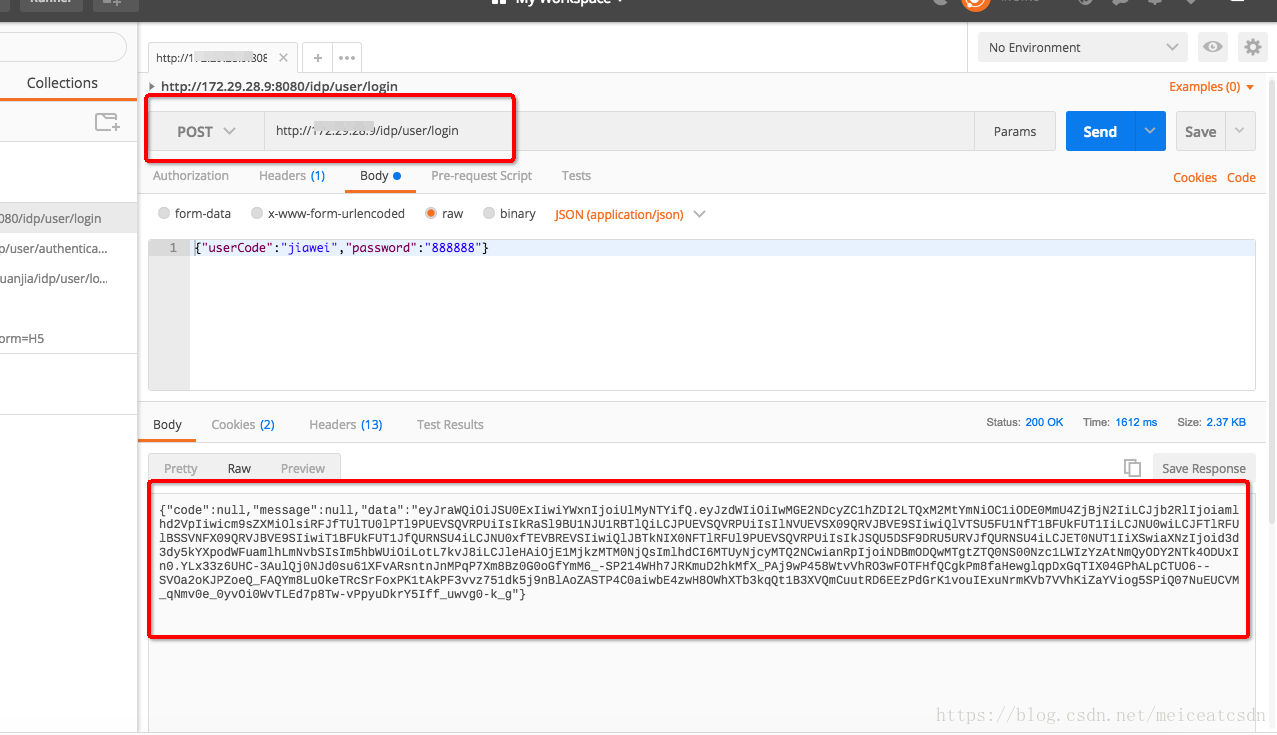Expand the Send button dropdown arrow
The image size is (1277, 735).
tap(1150, 131)
